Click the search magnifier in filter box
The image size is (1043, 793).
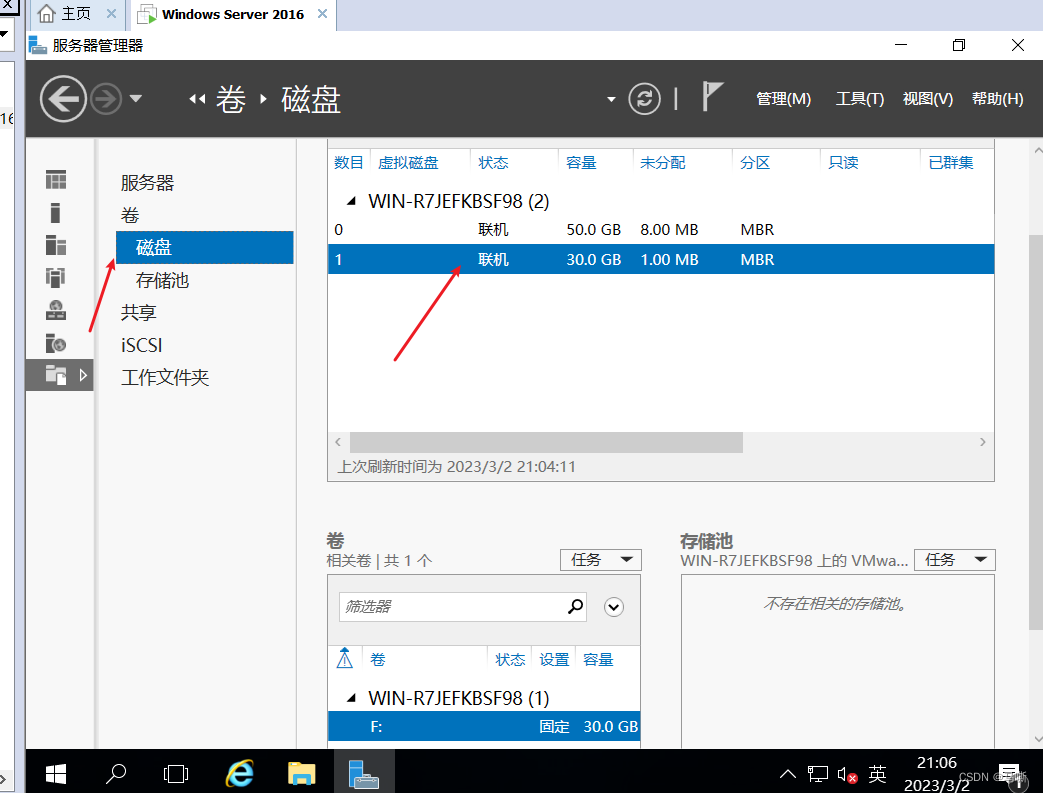[575, 606]
